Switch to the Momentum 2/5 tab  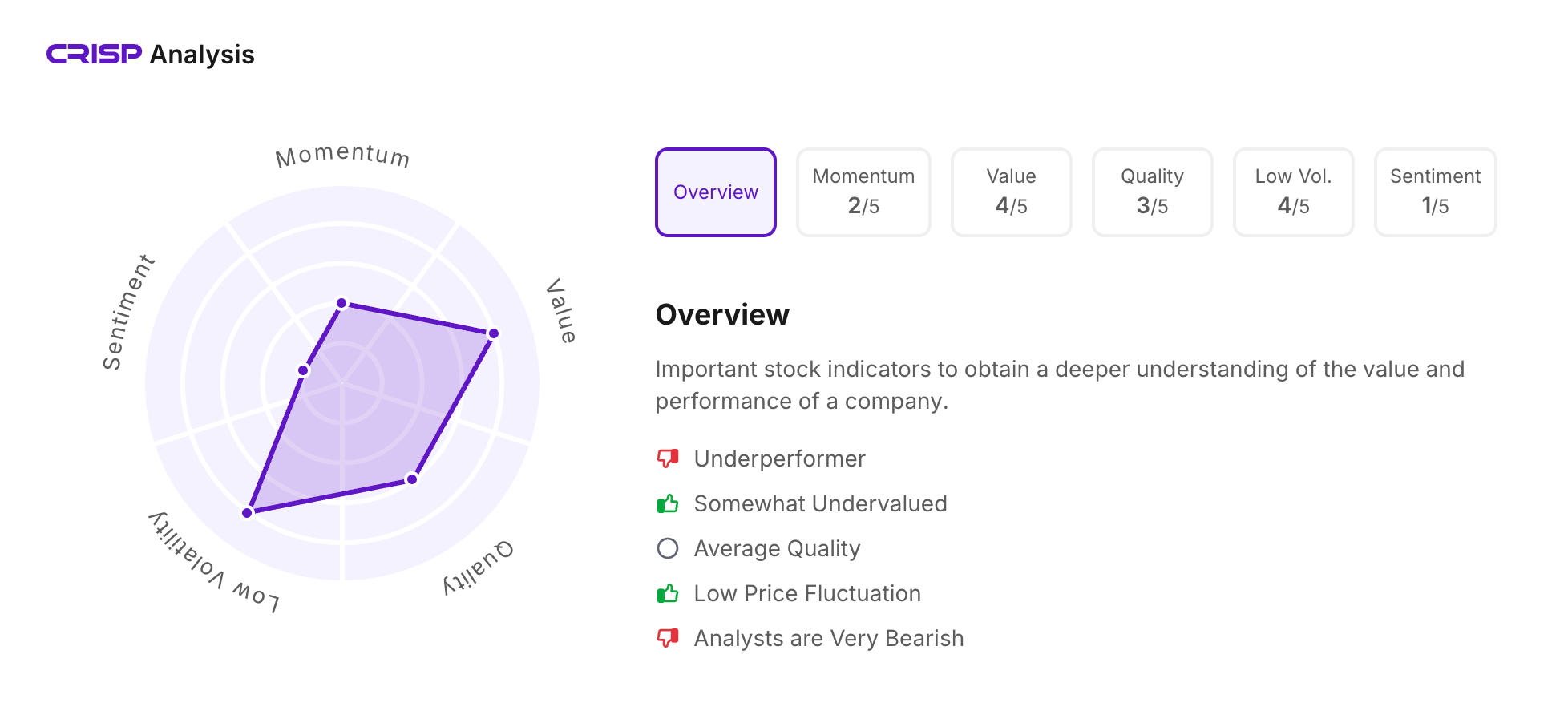click(x=863, y=192)
